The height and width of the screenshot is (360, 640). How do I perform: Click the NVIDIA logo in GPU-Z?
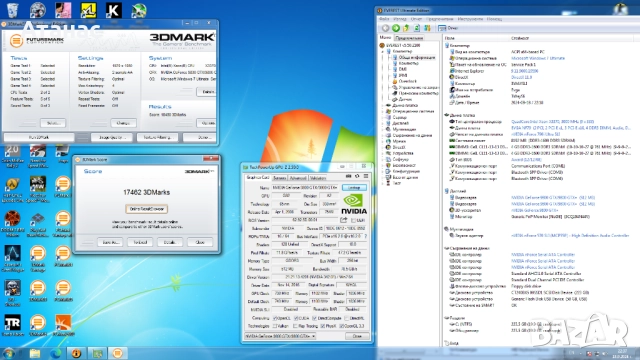353,204
